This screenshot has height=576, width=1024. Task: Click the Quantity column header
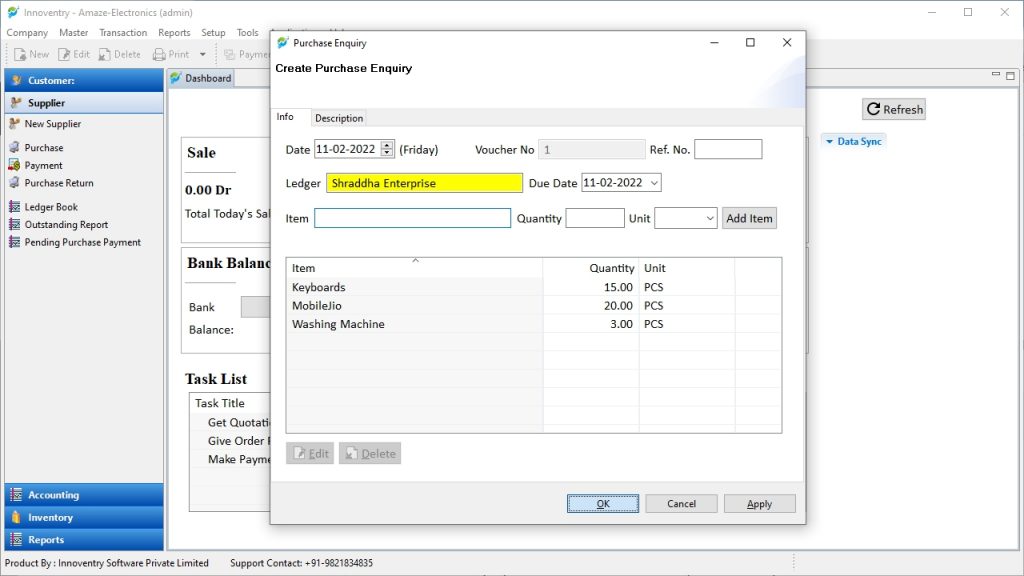(x=590, y=268)
